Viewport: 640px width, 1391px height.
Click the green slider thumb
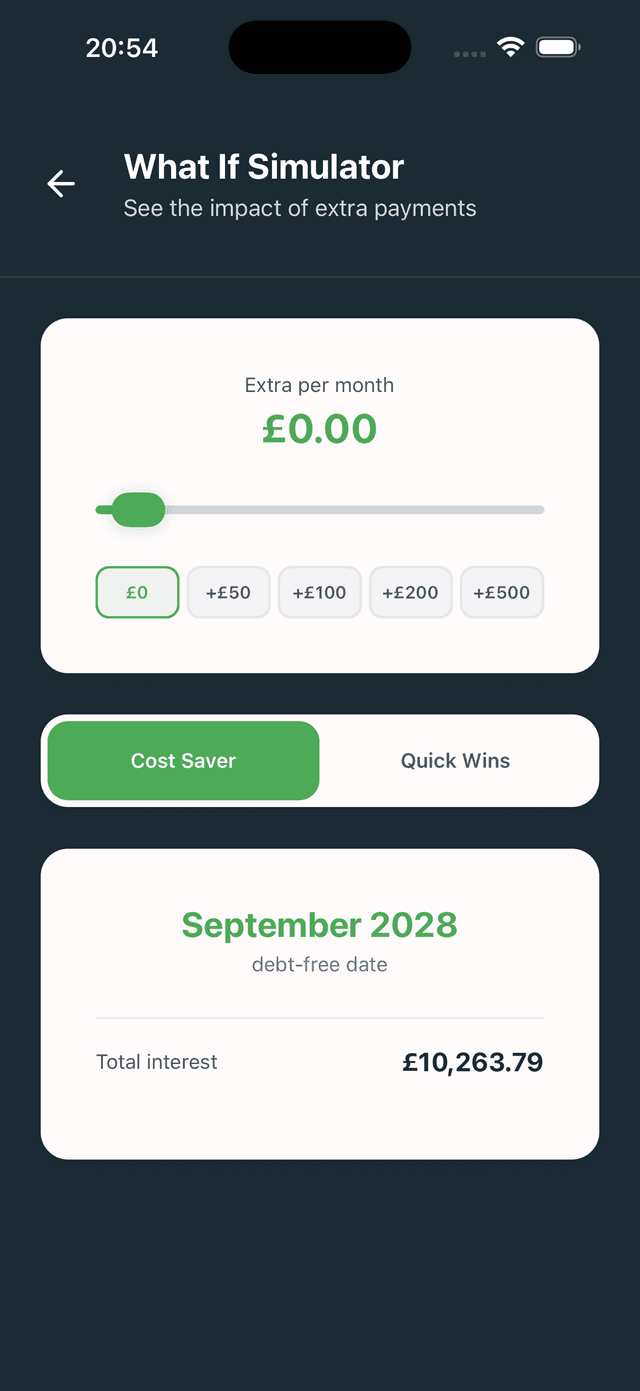pyautogui.click(x=138, y=510)
